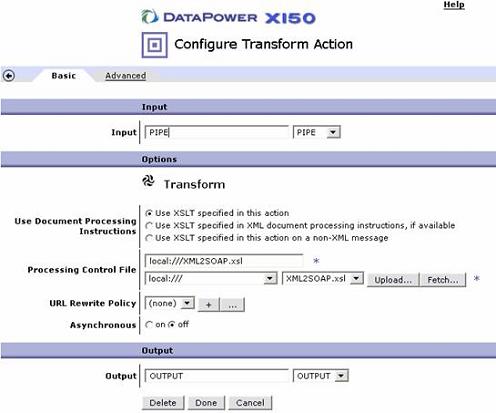Click the Transform swirl icon
The width and height of the screenshot is (496, 413).
[x=148, y=181]
